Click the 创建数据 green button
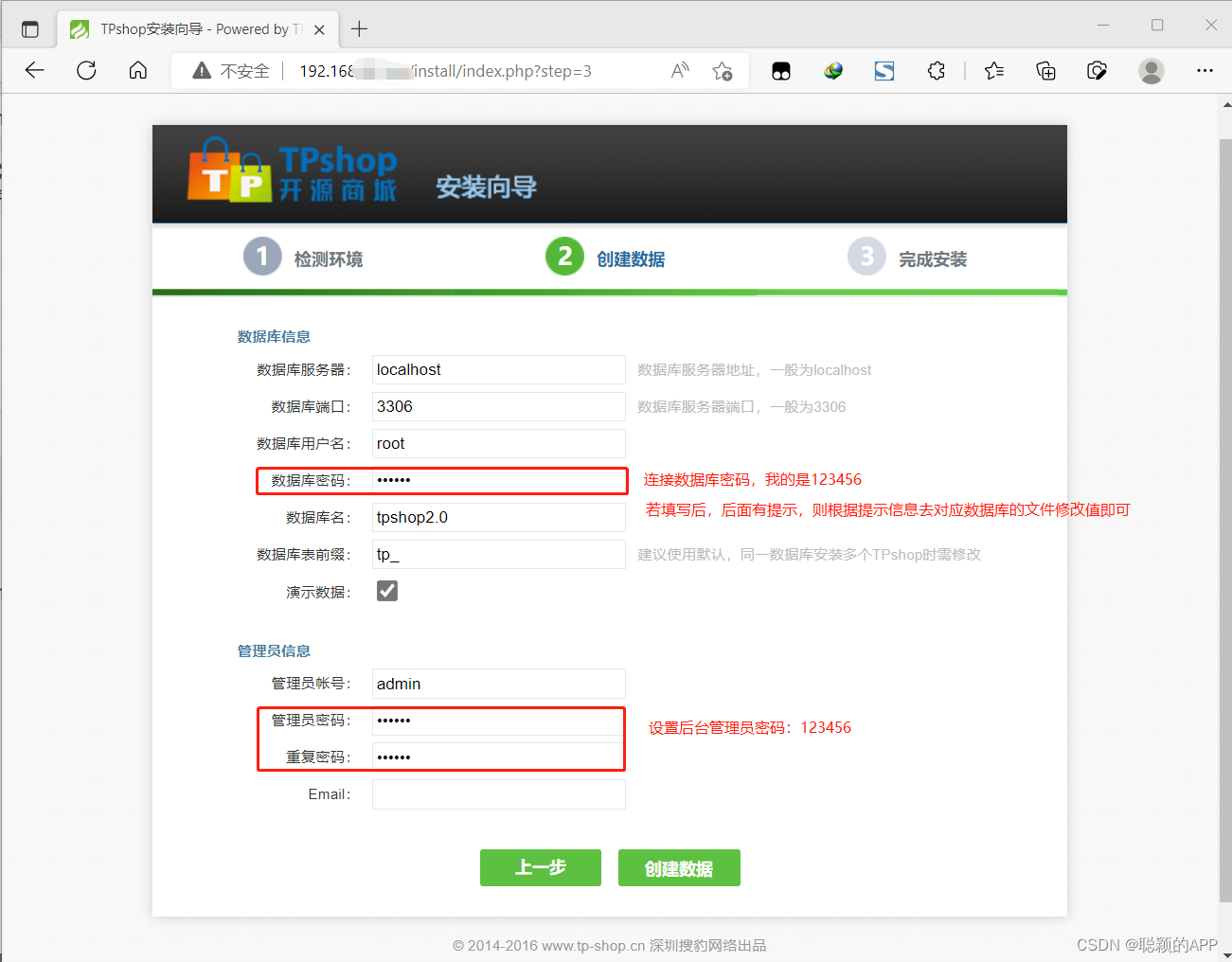Screen dimensions: 1232x962 coord(679,867)
